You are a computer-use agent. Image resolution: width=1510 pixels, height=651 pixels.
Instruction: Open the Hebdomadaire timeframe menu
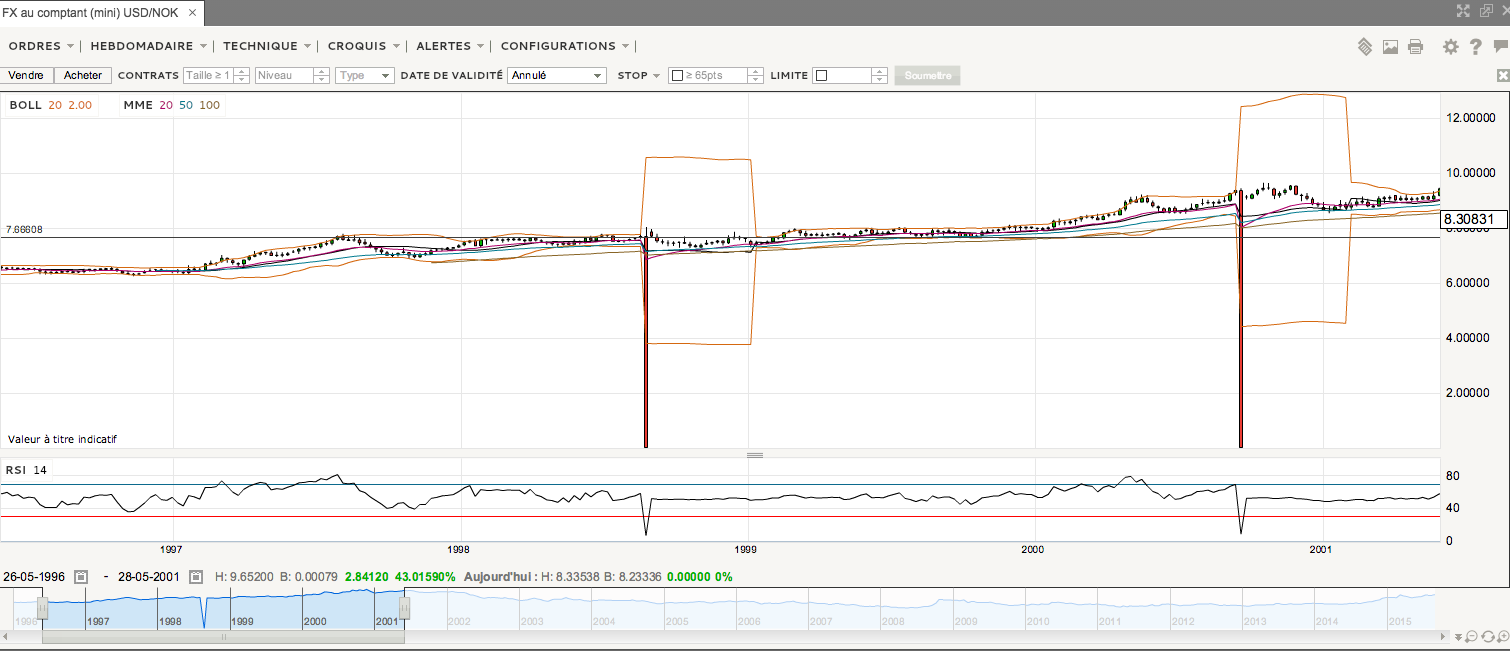[148, 46]
